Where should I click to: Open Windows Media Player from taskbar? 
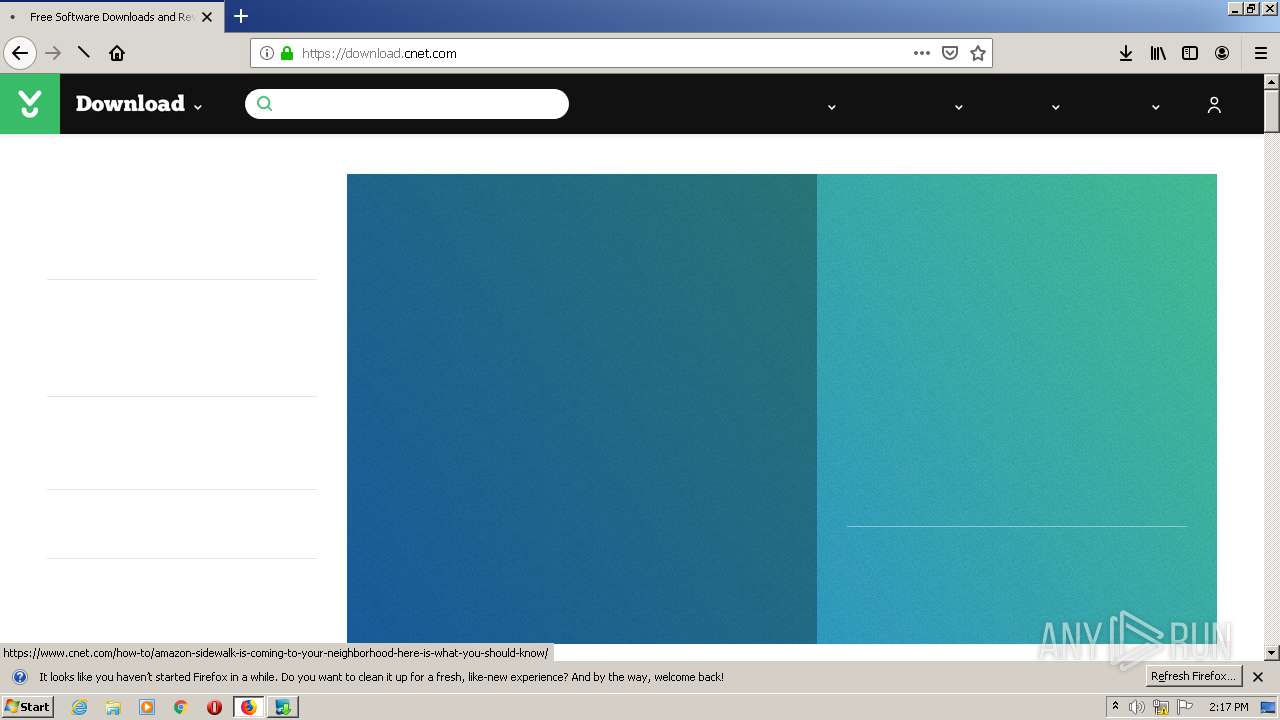point(147,707)
